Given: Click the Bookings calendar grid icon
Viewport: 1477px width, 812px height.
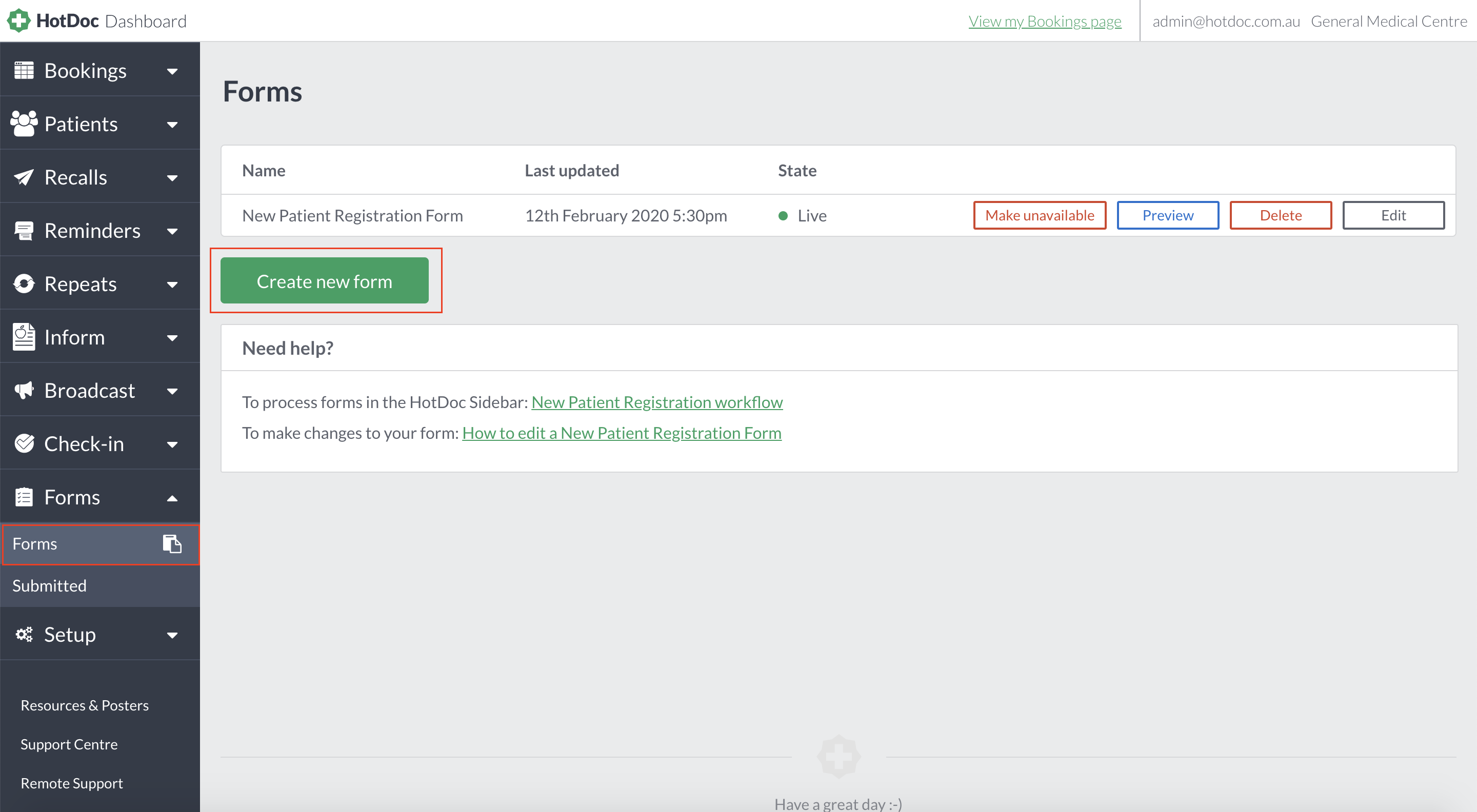Looking at the screenshot, I should [x=24, y=70].
